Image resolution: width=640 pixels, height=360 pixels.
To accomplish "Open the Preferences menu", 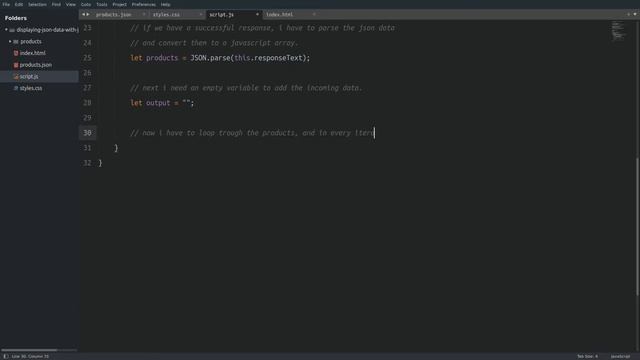I will coord(144,4).
